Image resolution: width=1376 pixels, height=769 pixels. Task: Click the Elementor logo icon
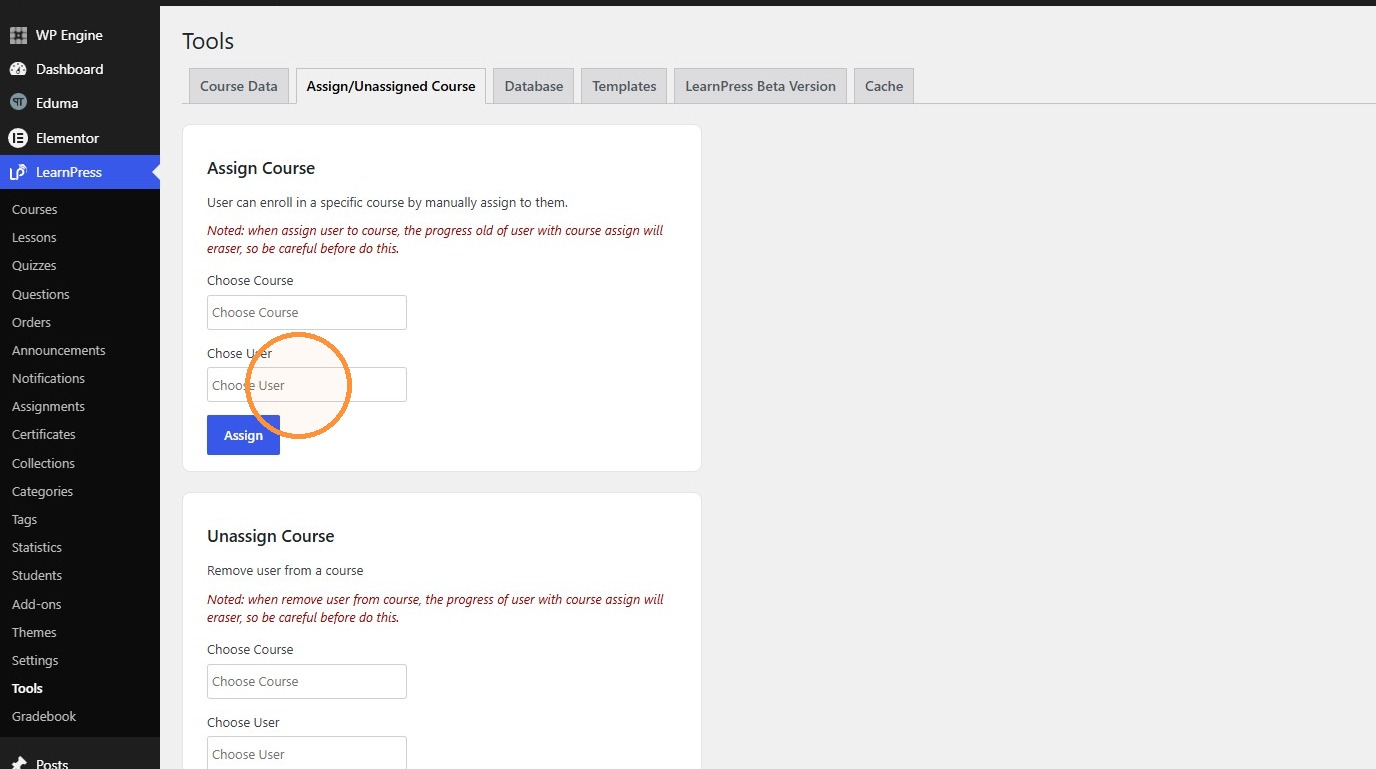[x=18, y=138]
